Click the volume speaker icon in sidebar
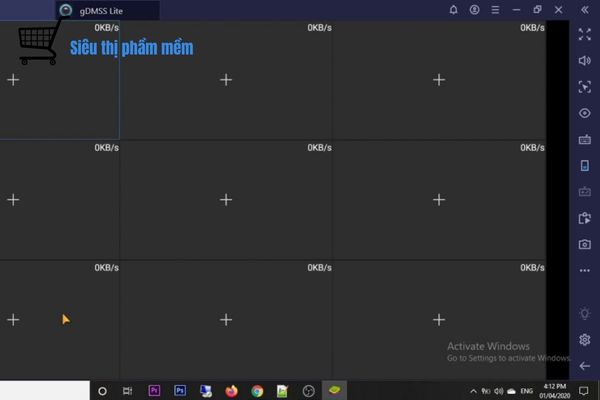This screenshot has height=400, width=600. [x=584, y=60]
